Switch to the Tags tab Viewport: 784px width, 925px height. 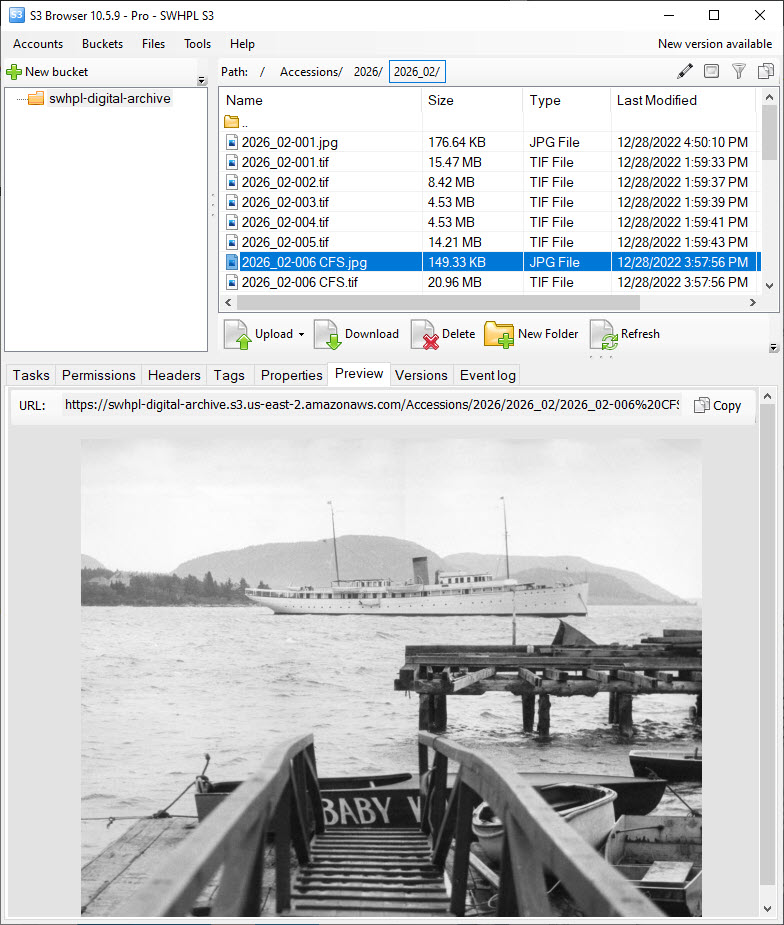click(229, 375)
